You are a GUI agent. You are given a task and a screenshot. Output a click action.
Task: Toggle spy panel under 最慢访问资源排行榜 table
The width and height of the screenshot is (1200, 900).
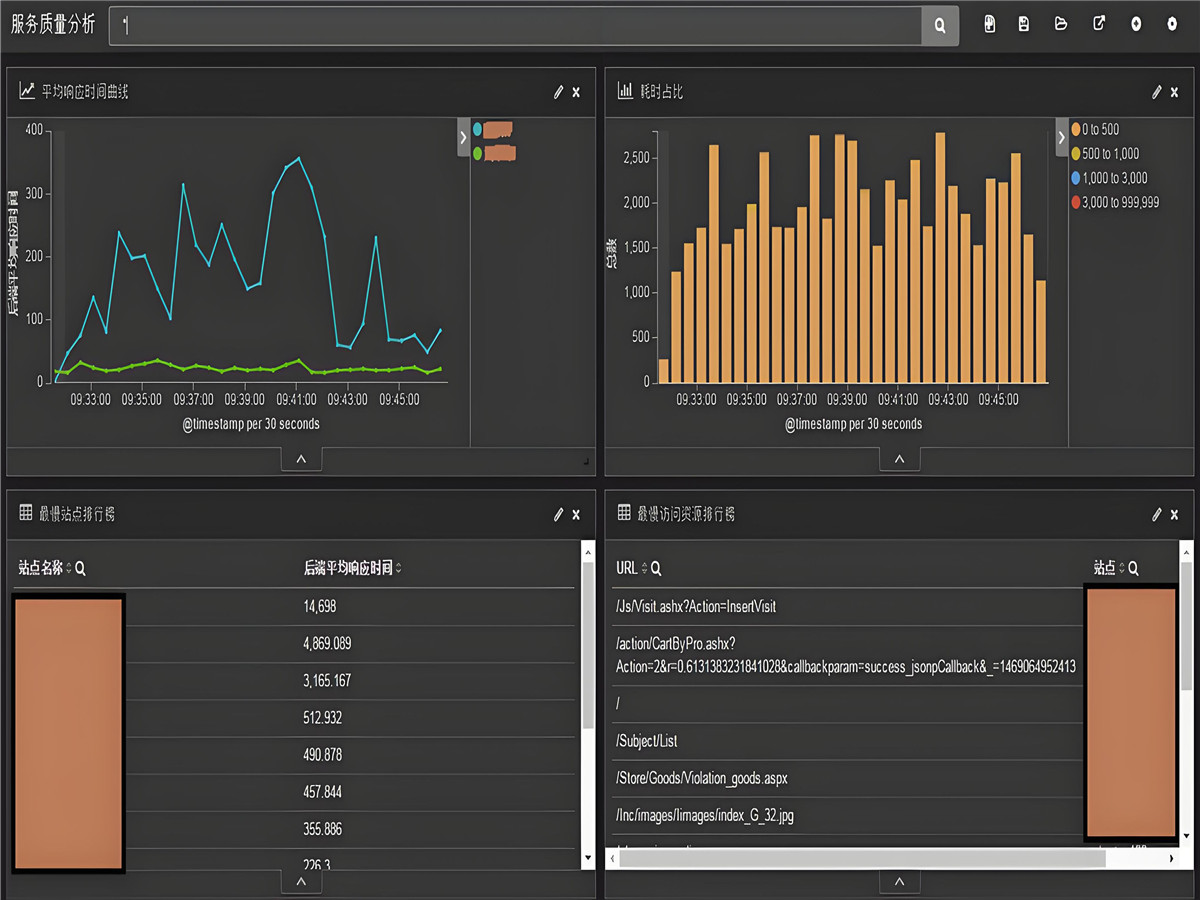(899, 881)
